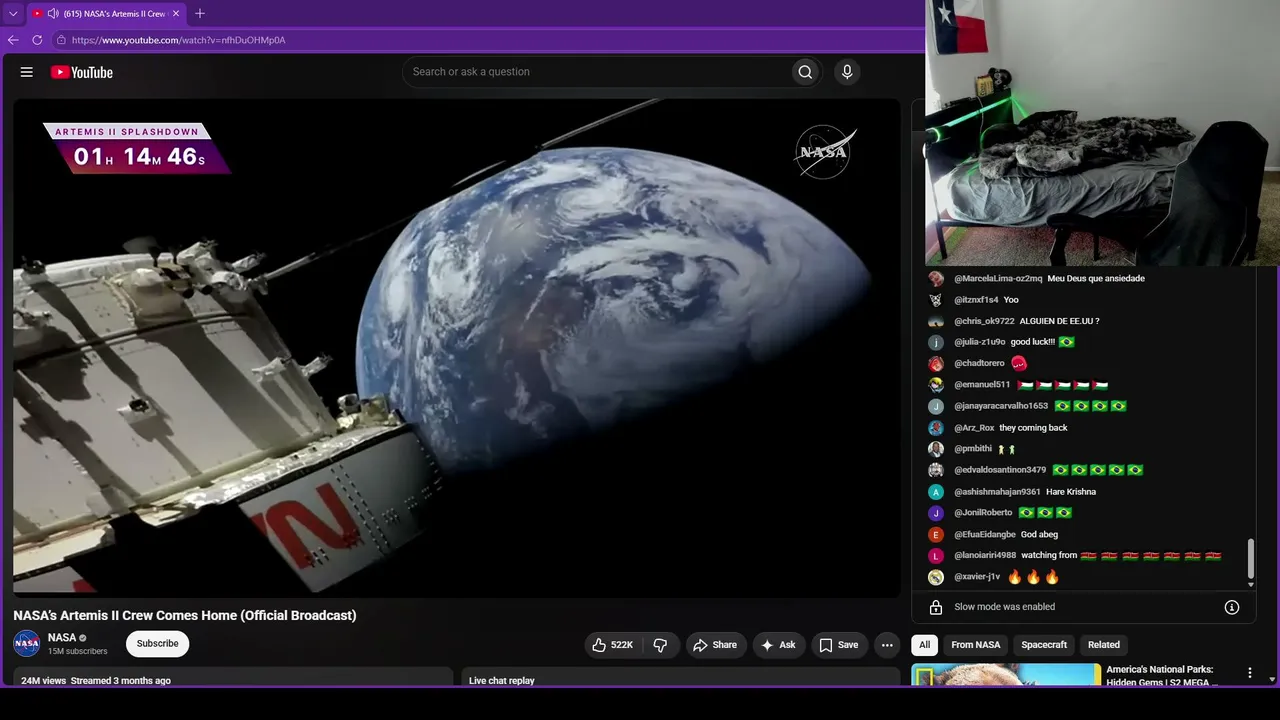
Task: Select the message "they coming back"
Action: (x=1033, y=428)
